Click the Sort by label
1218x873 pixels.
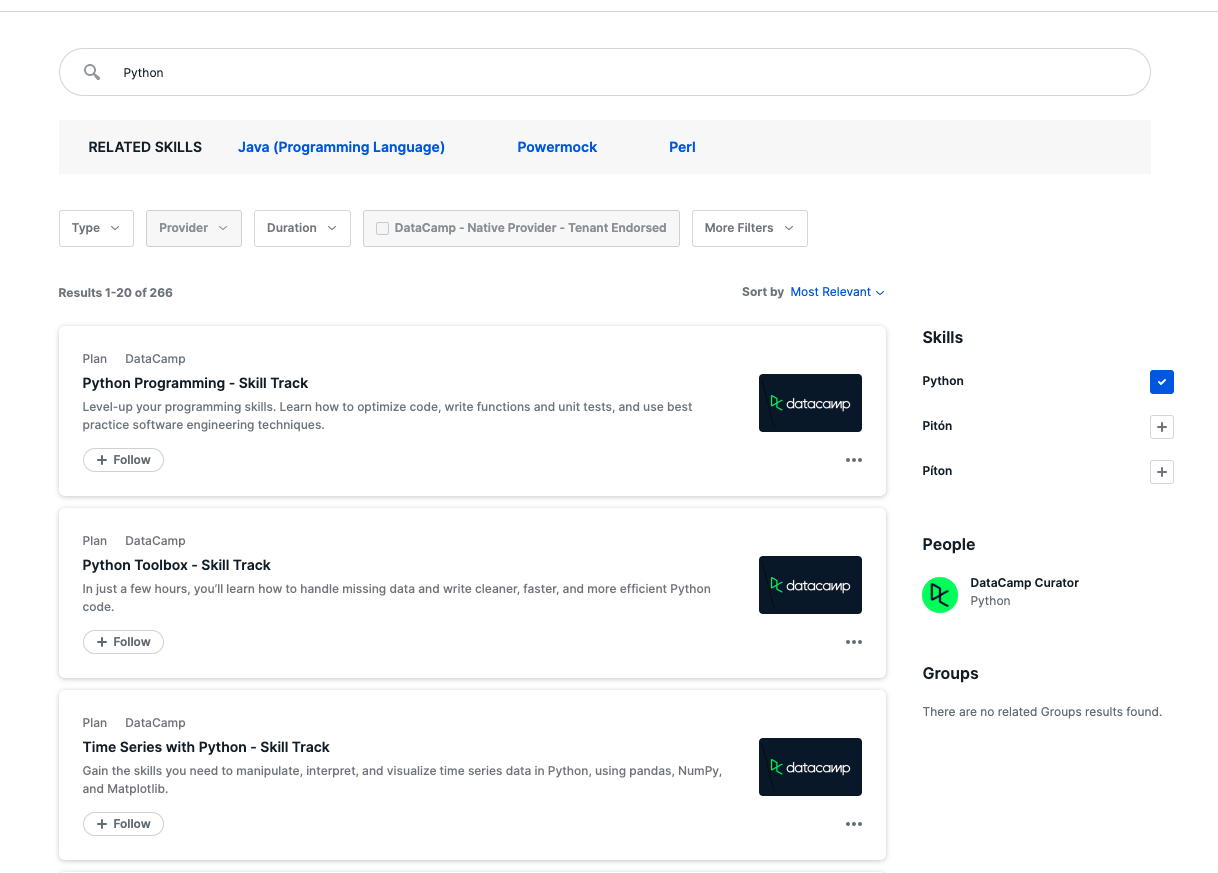click(x=763, y=292)
